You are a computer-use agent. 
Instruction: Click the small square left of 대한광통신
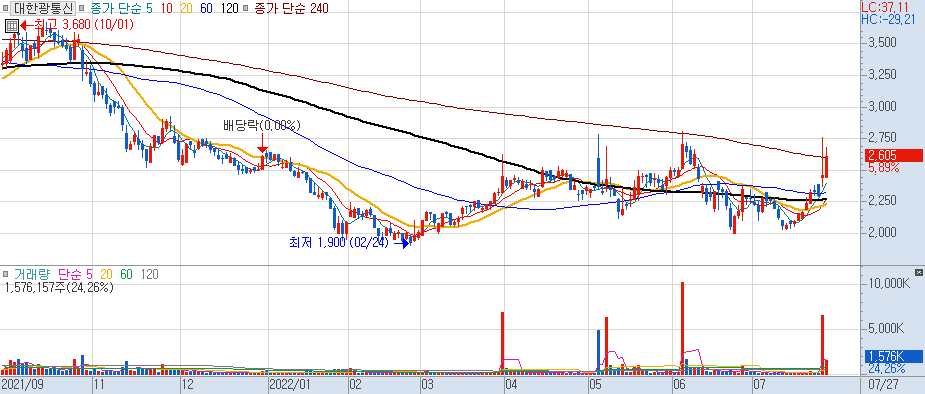[7, 8]
